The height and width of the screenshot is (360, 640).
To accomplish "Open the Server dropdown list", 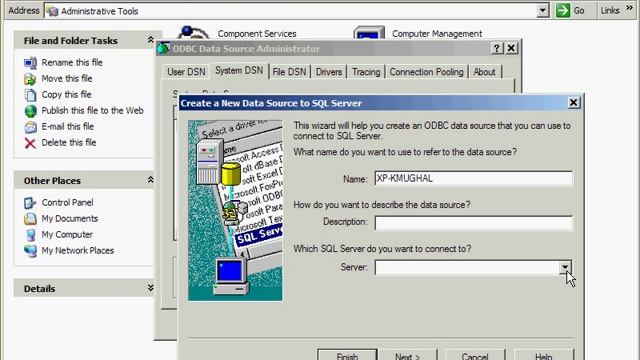I will (565, 267).
